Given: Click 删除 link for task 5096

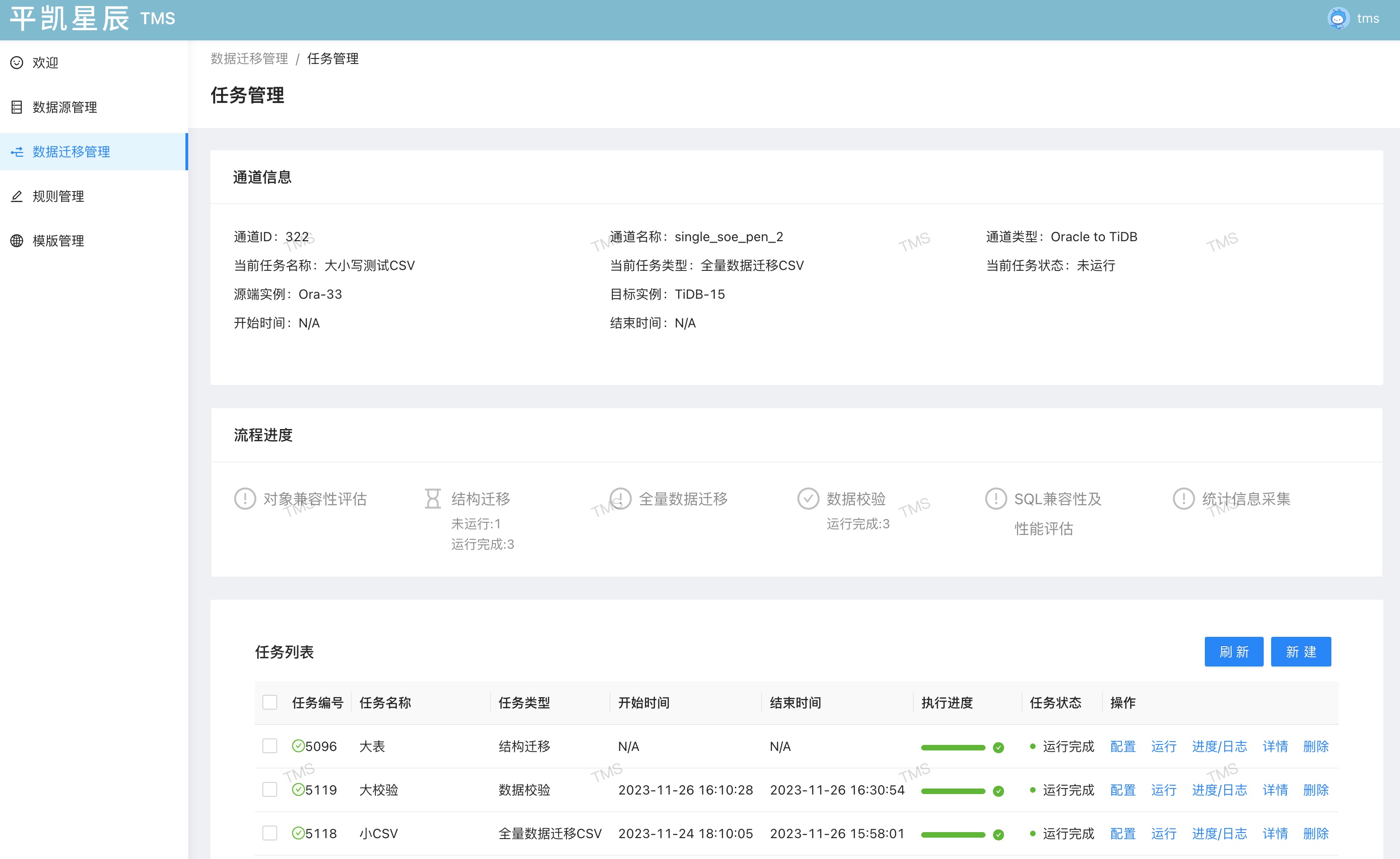Looking at the screenshot, I should (1315, 746).
